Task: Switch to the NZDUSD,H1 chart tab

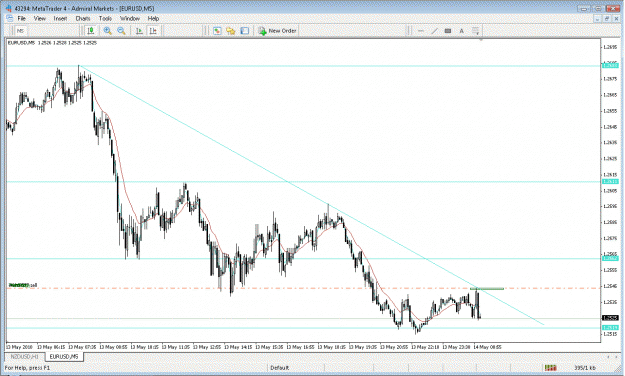Action: [25, 356]
